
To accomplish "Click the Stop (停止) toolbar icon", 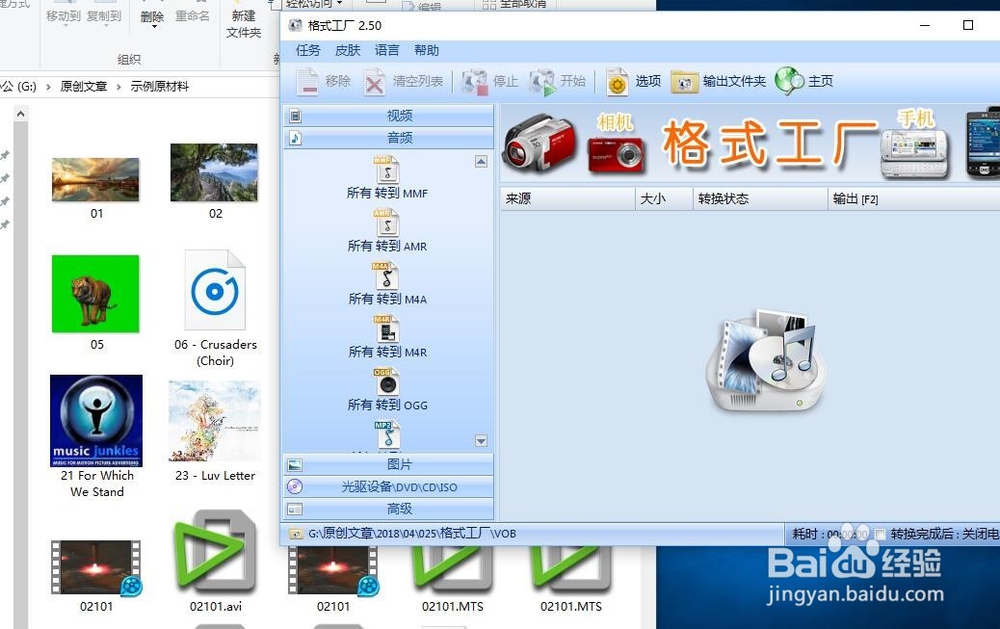I will (x=474, y=82).
